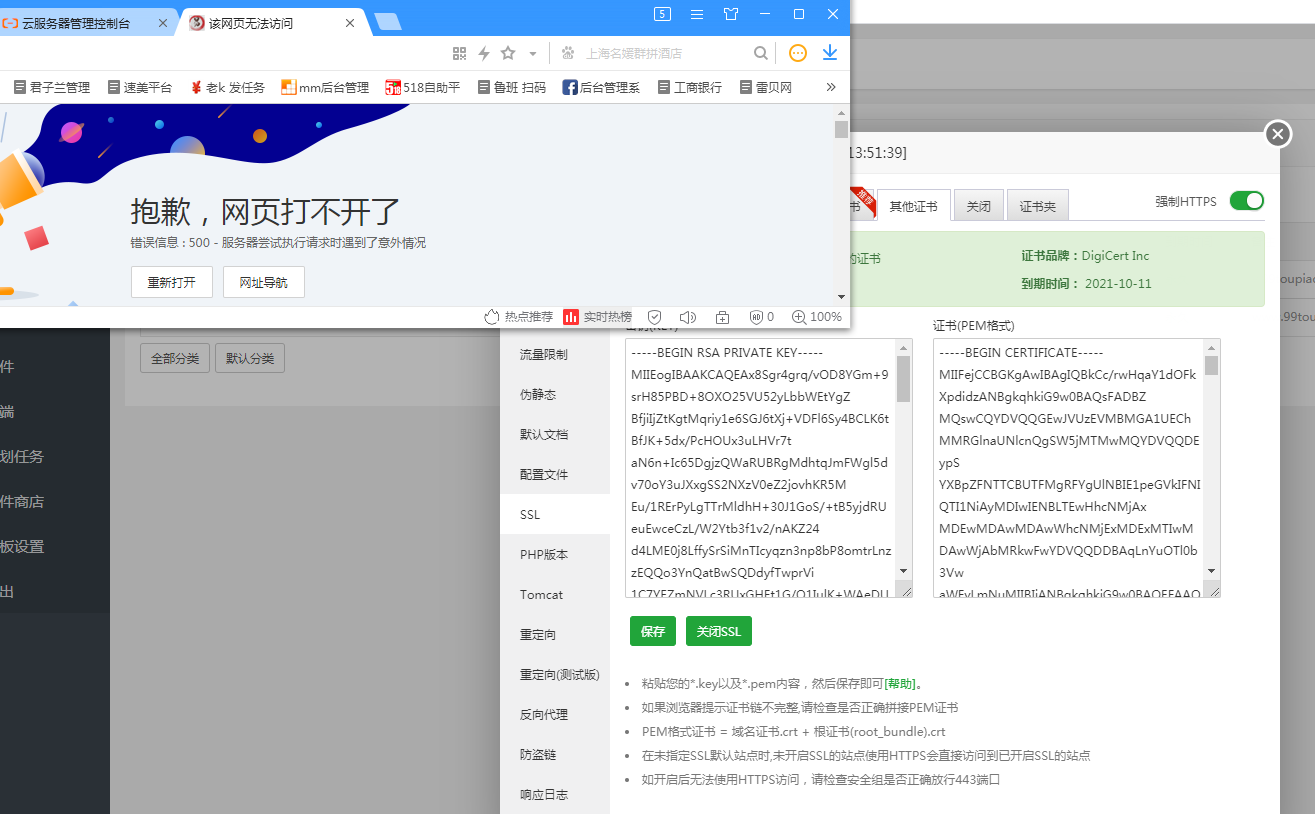Mute sound via status bar speaker icon
This screenshot has height=814, width=1315.
[687, 317]
